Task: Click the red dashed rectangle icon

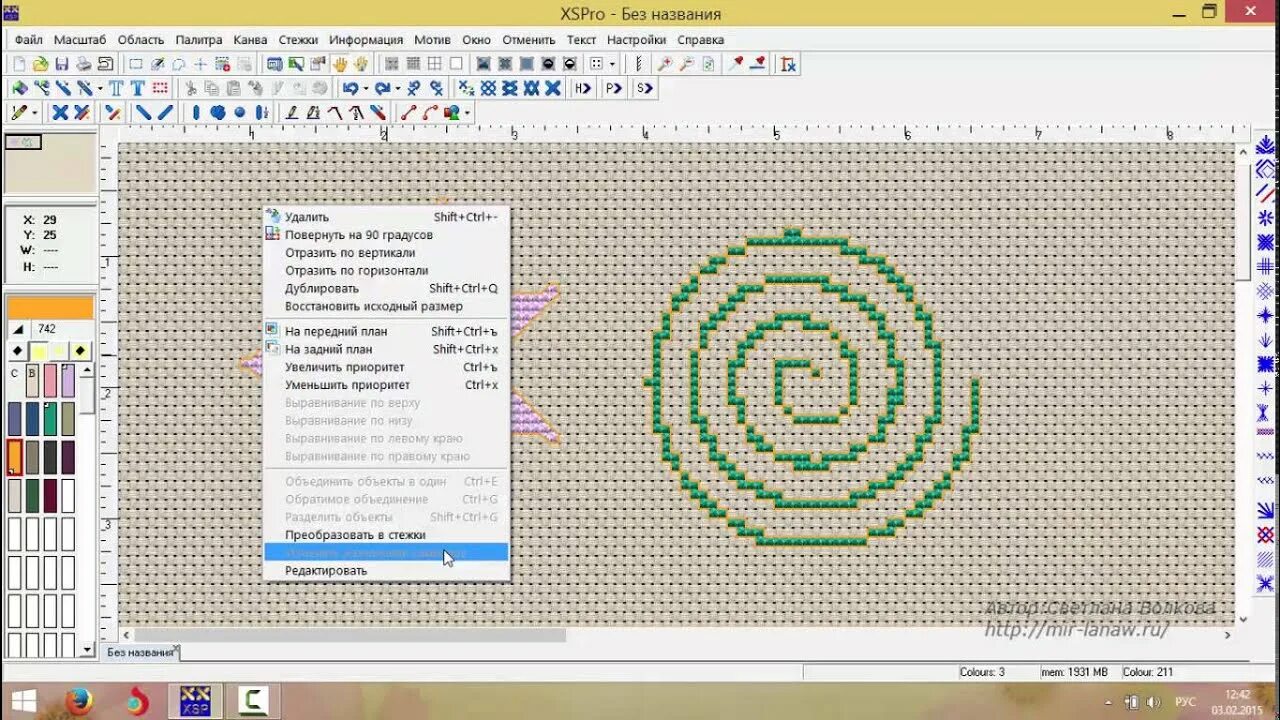Action: tap(160, 88)
